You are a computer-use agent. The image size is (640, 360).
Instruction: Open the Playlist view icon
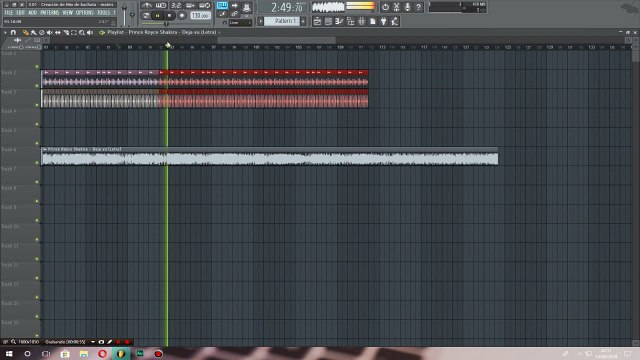[x=318, y=21]
